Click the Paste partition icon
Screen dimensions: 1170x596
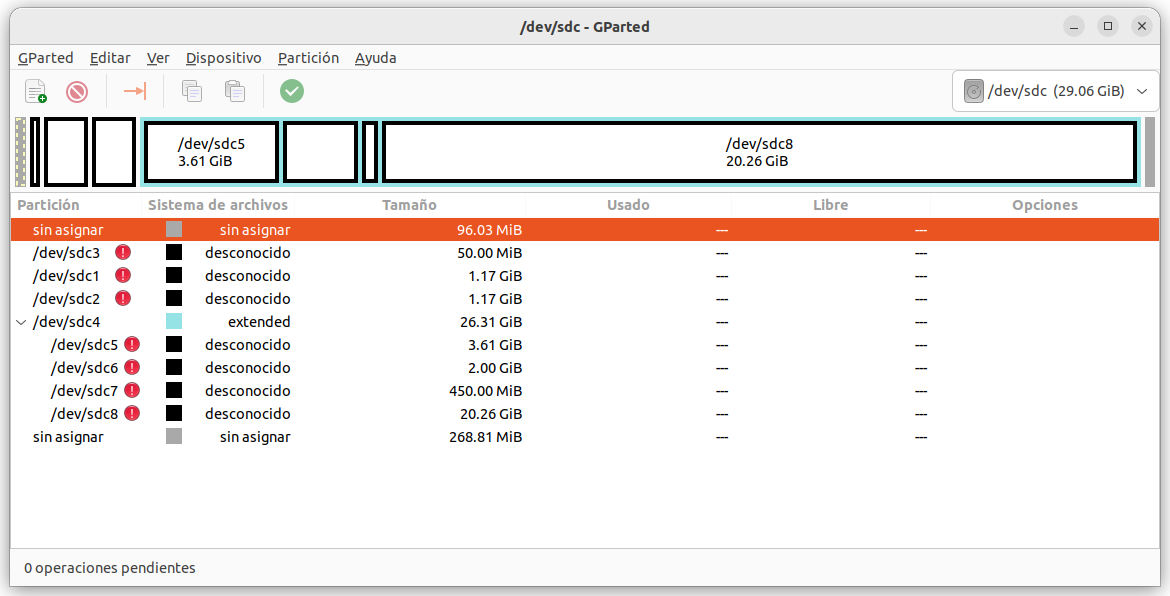(x=235, y=91)
